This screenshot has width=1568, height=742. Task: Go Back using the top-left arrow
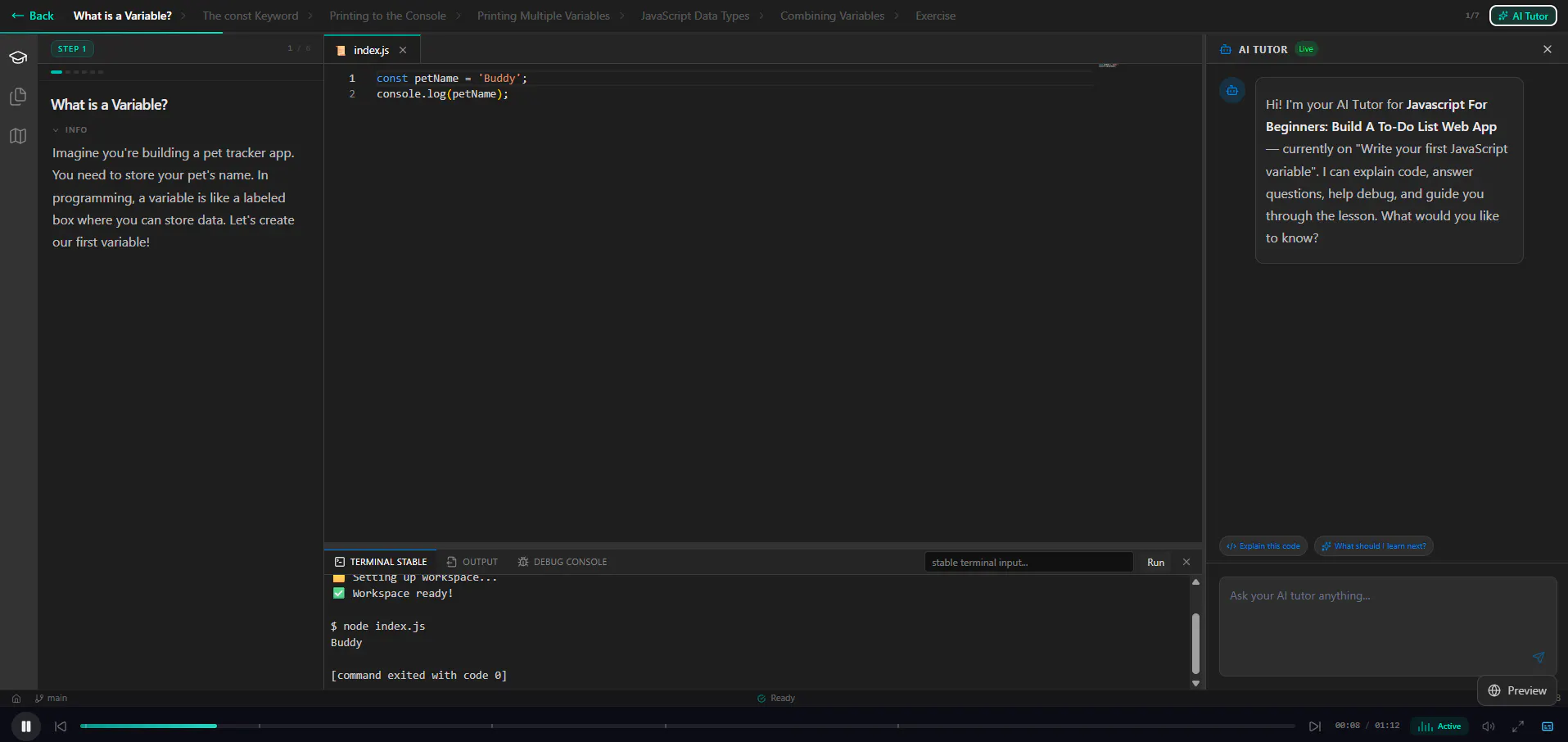click(x=33, y=16)
